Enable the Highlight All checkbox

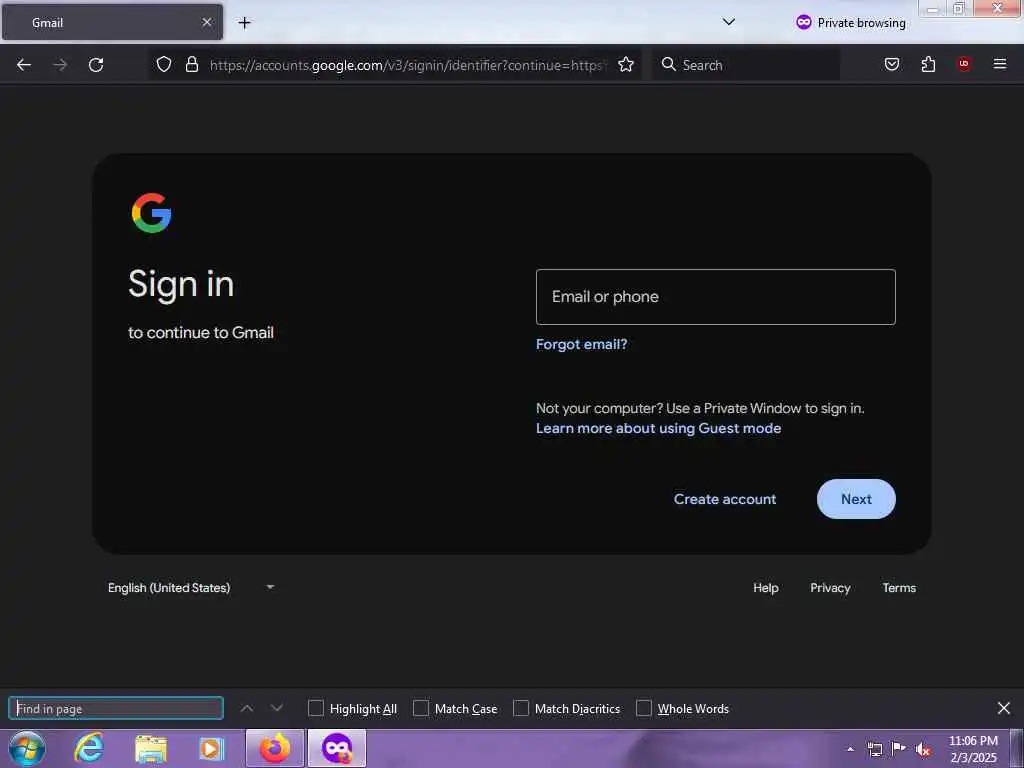(x=315, y=708)
